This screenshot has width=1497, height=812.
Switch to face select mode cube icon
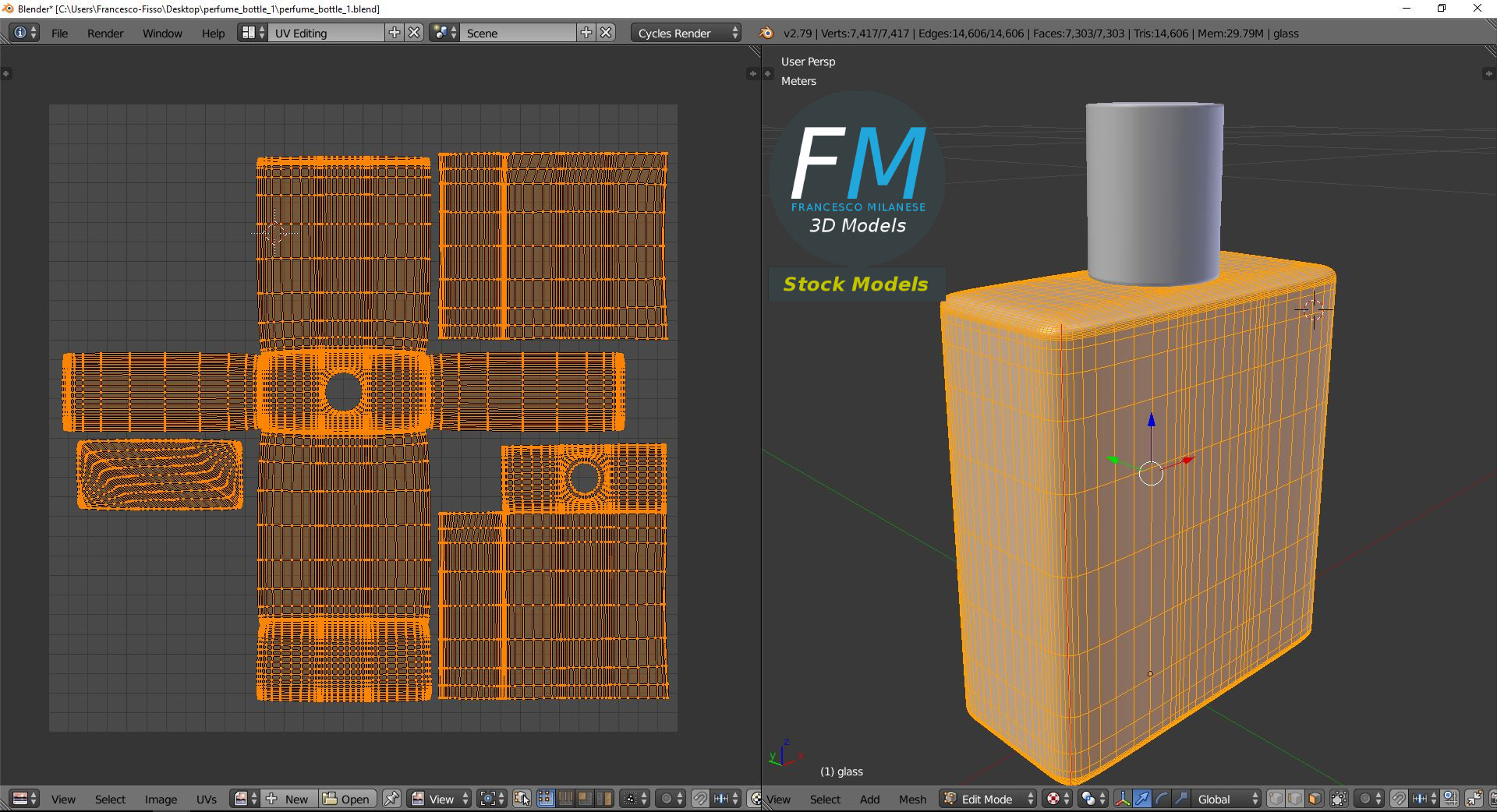click(1315, 799)
